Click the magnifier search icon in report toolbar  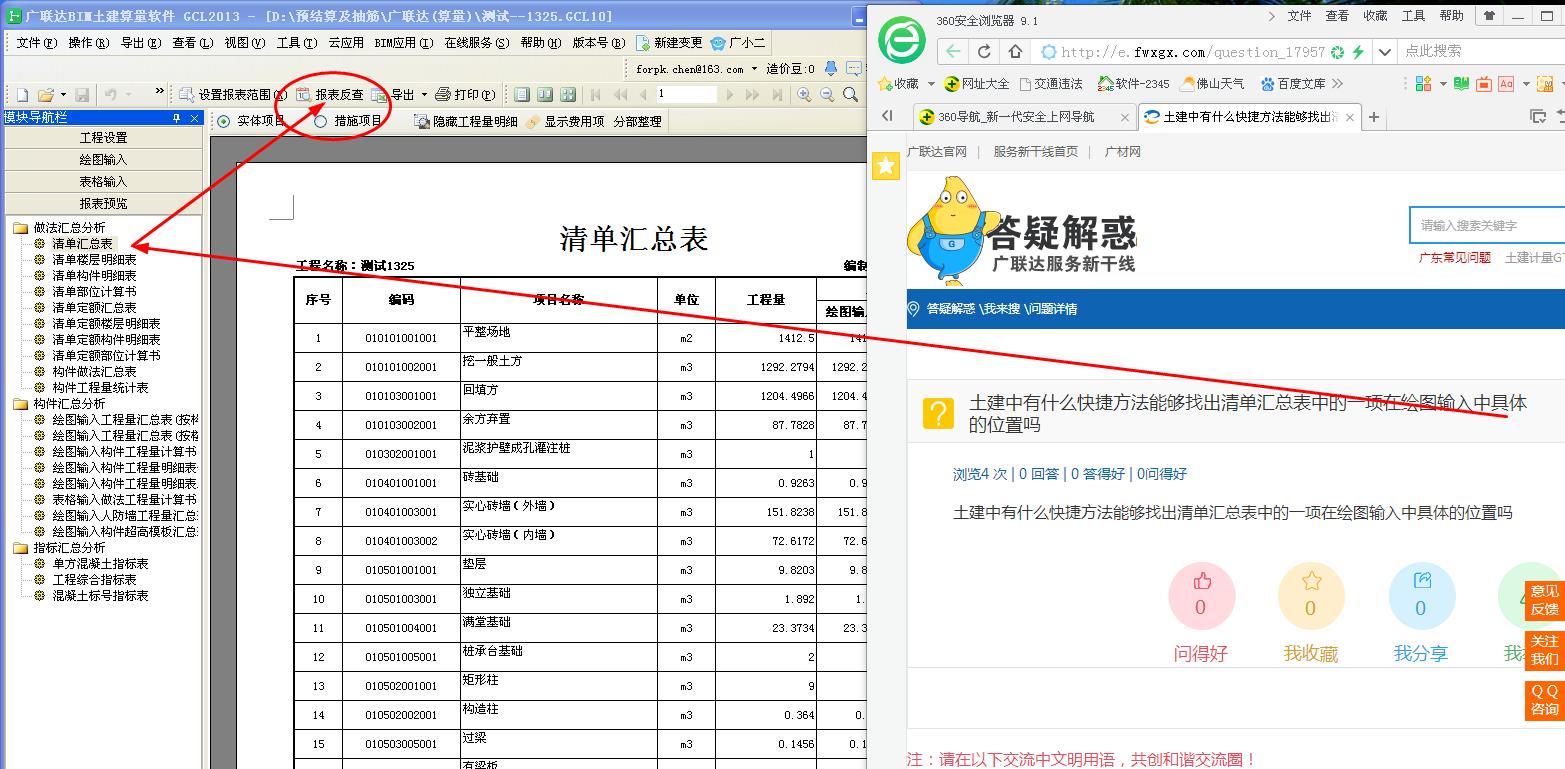click(x=851, y=95)
